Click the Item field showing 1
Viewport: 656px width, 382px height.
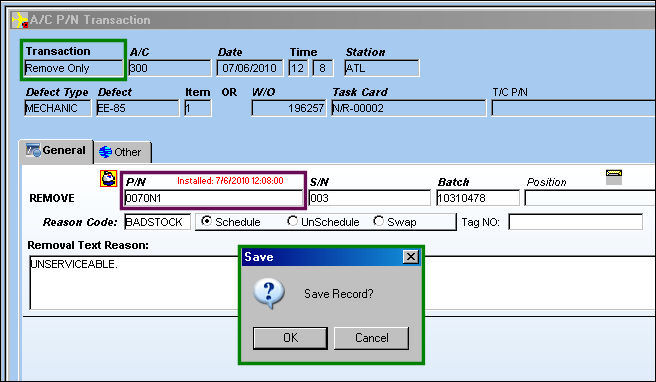(198, 108)
